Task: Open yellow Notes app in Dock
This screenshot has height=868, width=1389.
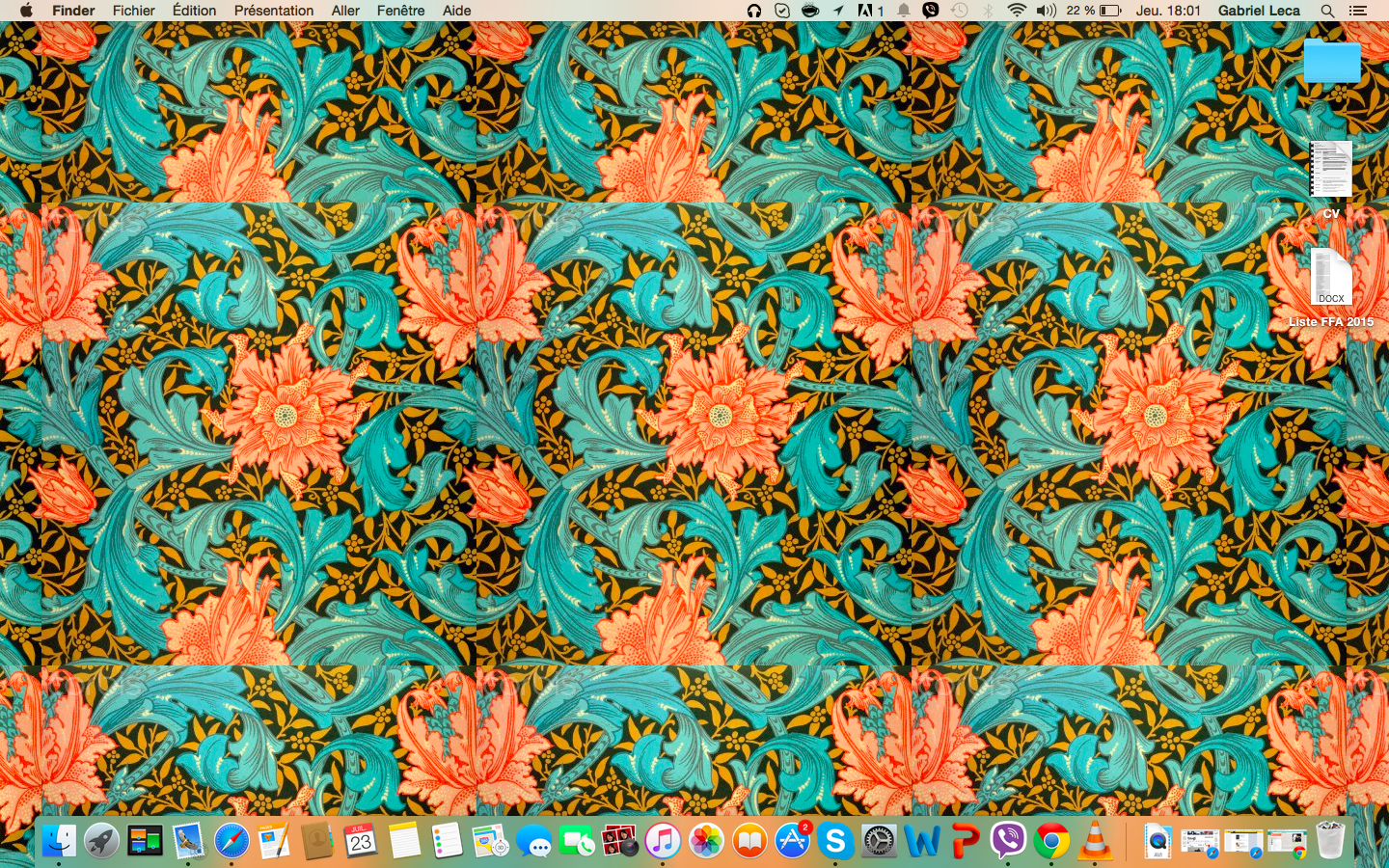Action: (404, 841)
